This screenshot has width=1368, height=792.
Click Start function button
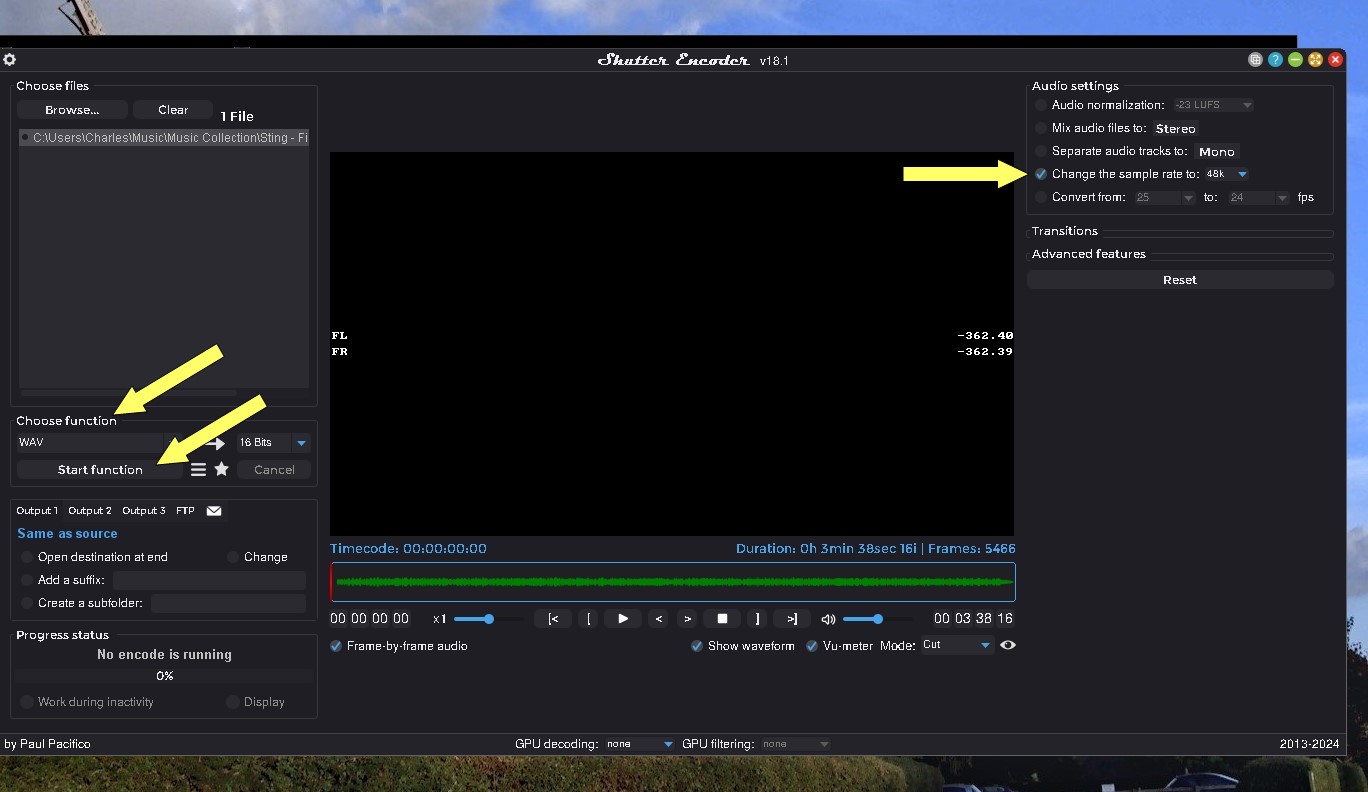click(x=100, y=469)
